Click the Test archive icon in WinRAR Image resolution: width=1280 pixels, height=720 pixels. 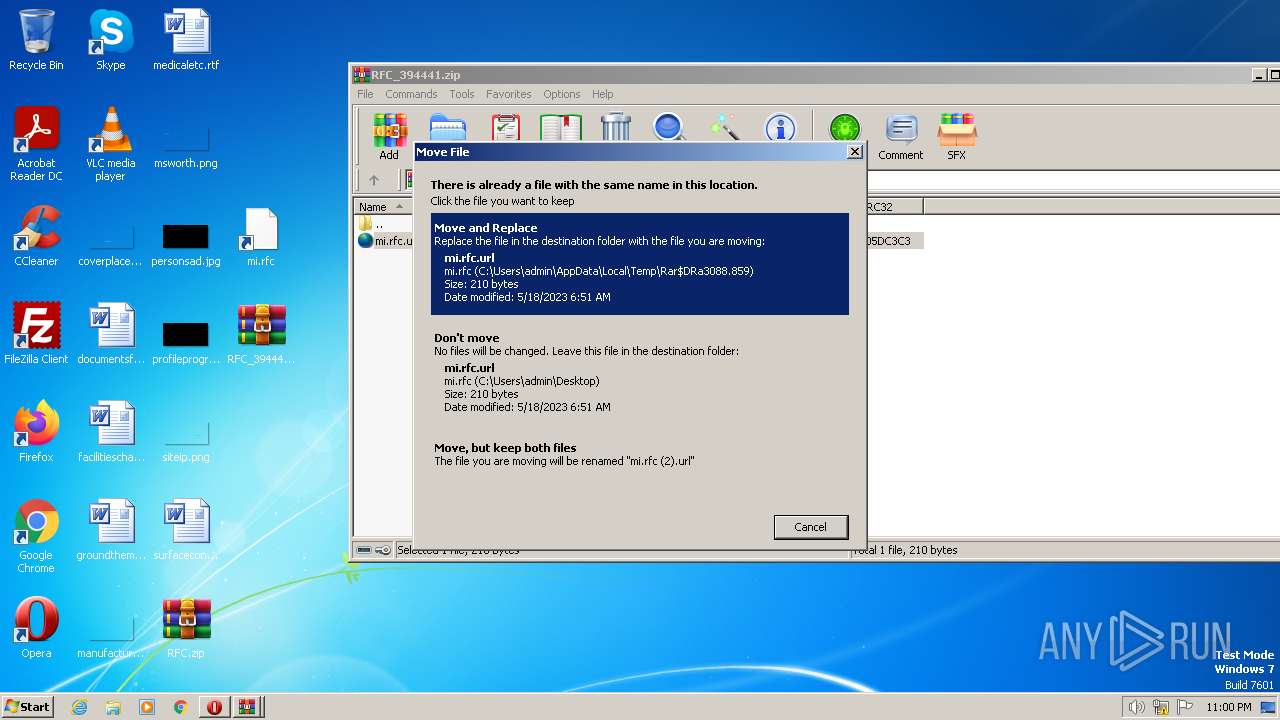point(506,128)
